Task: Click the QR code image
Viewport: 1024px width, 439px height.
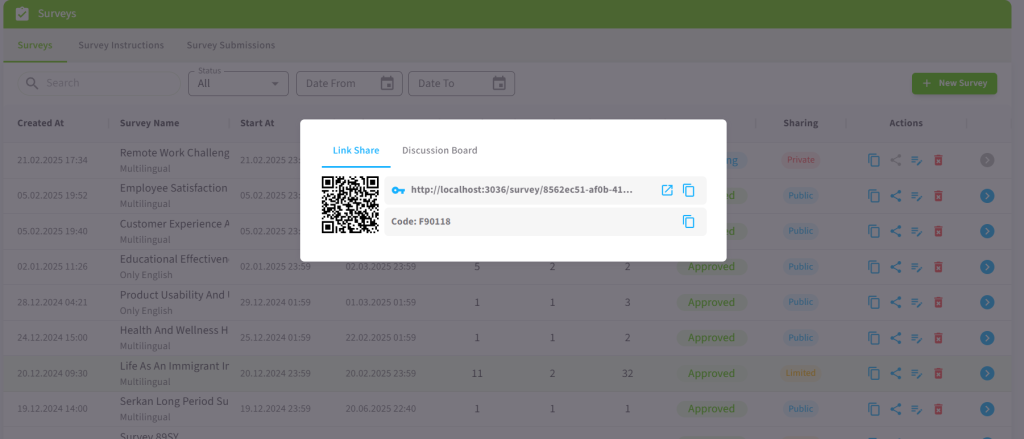Action: (x=350, y=205)
